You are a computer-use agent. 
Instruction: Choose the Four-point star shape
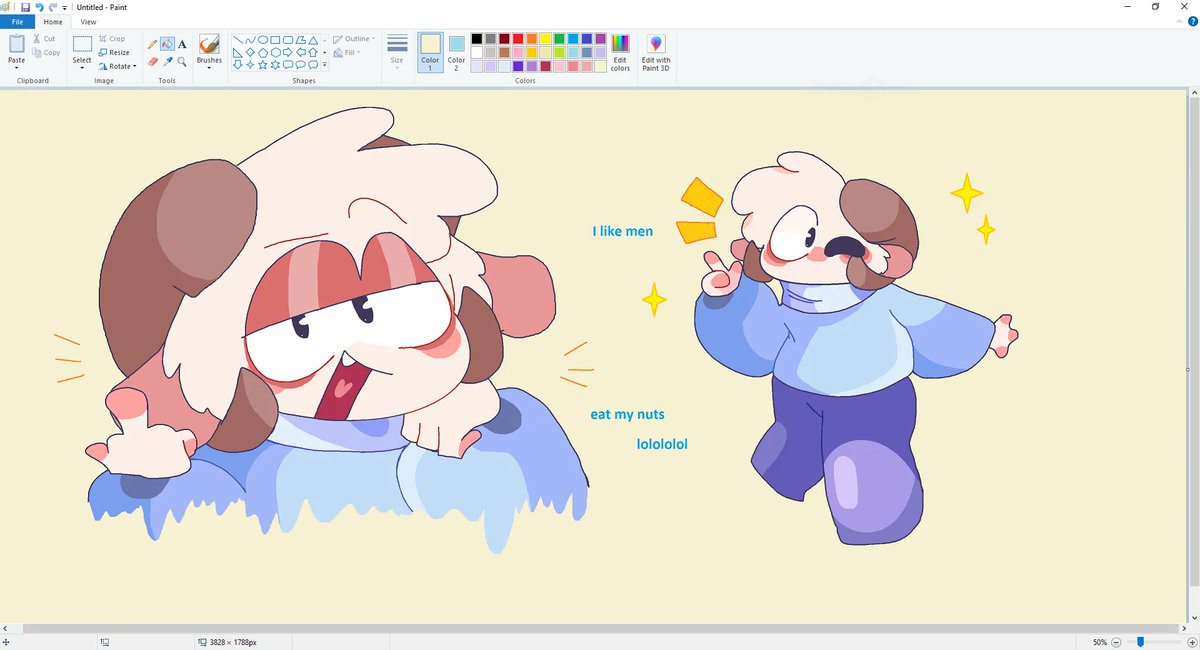(250, 65)
